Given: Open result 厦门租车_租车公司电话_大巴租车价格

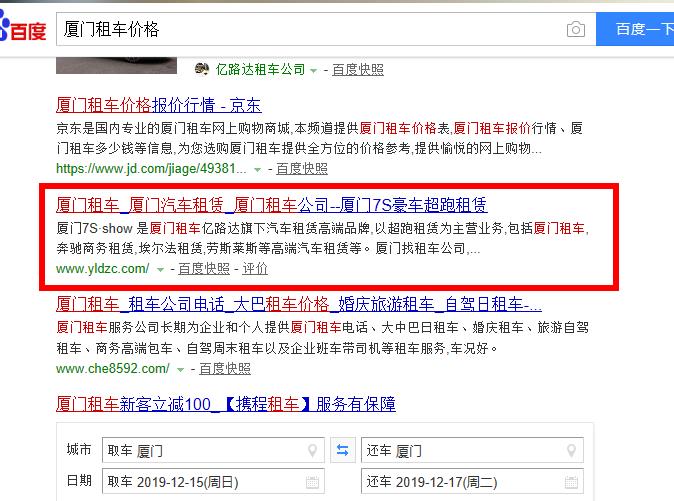Looking at the screenshot, I should click(299, 304).
